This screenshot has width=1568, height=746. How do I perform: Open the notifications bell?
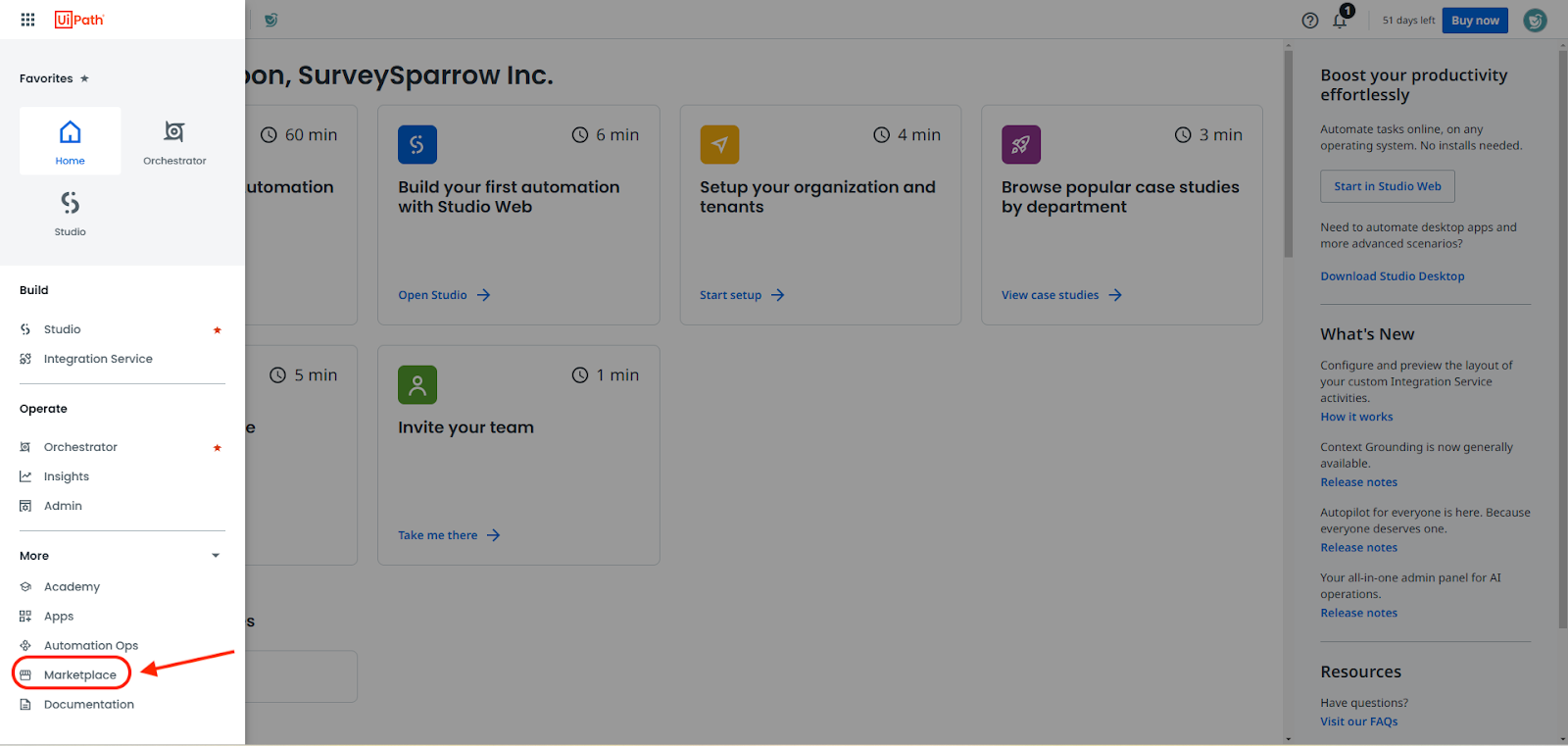(x=1340, y=21)
